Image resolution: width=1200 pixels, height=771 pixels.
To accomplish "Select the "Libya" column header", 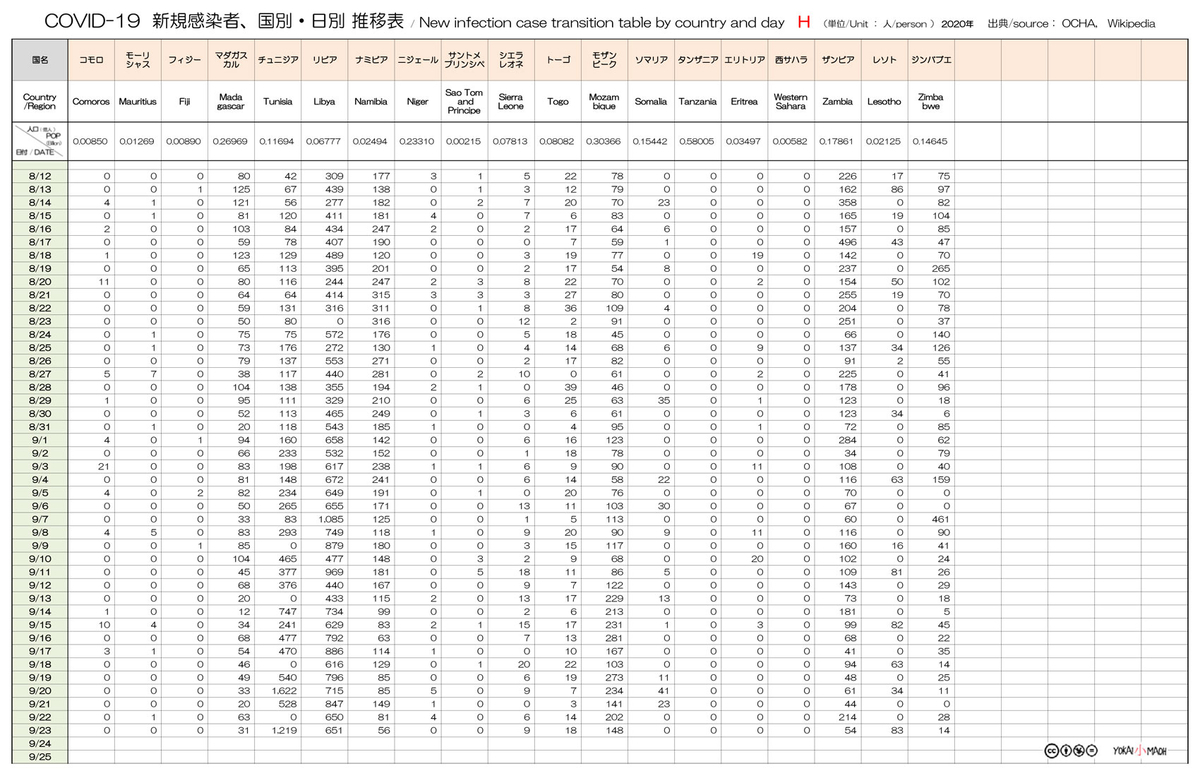I will [x=324, y=102].
